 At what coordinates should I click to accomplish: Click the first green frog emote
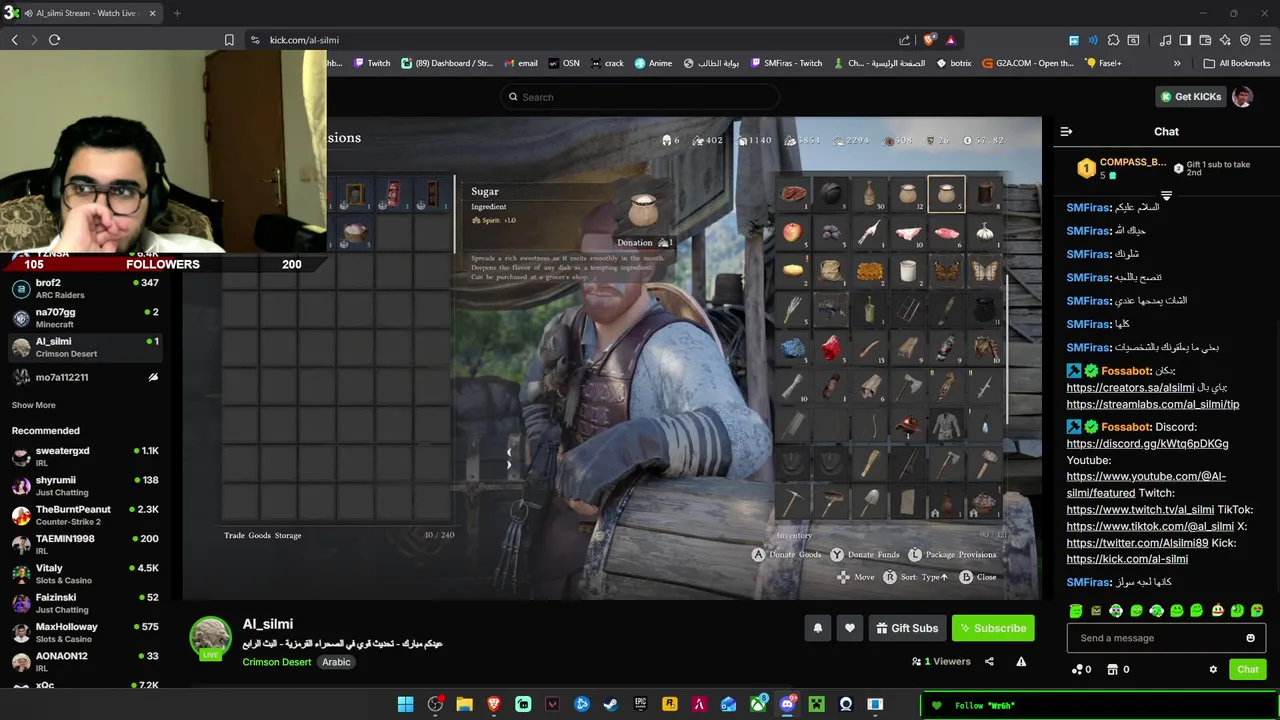point(1076,610)
